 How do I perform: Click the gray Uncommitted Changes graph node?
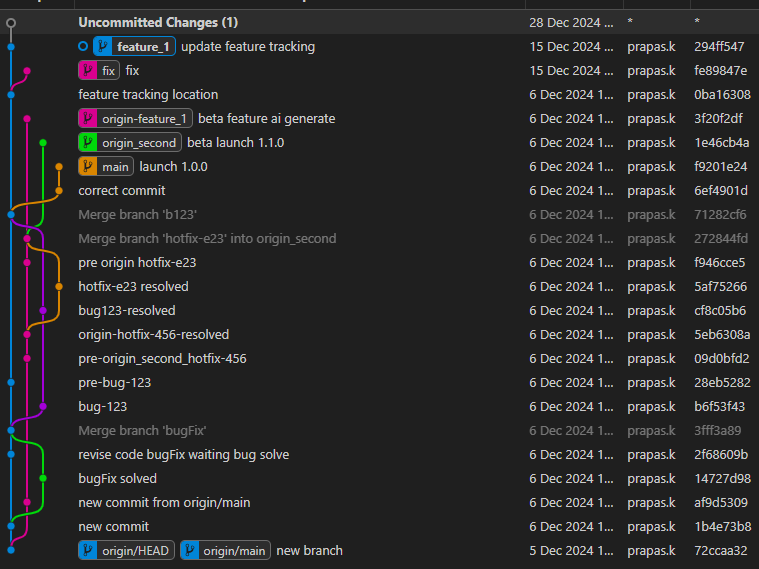point(11,22)
